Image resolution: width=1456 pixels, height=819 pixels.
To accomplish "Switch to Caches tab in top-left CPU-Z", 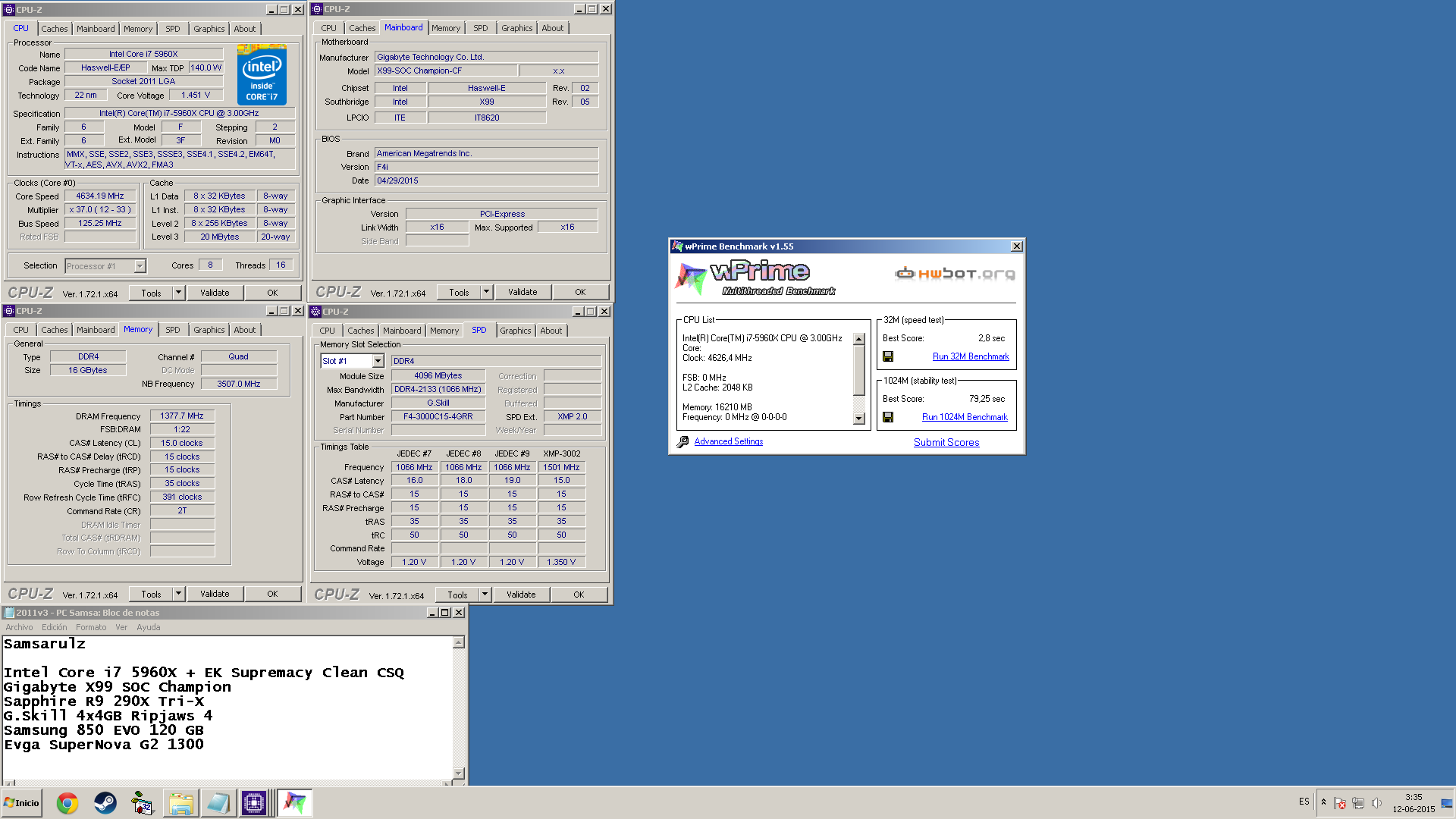I will [55, 29].
